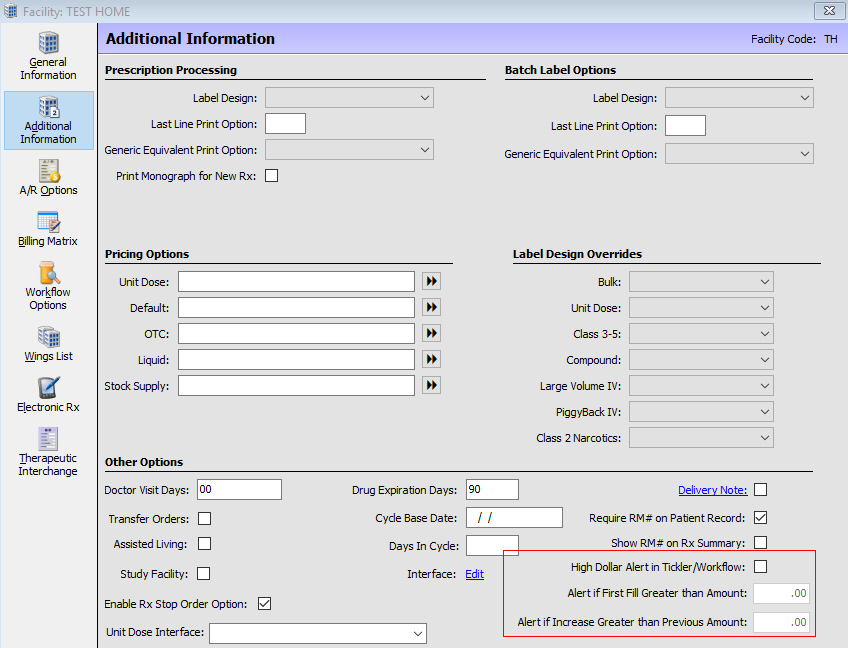Open Therapeutic Interchange sidebar icon

coord(48,452)
